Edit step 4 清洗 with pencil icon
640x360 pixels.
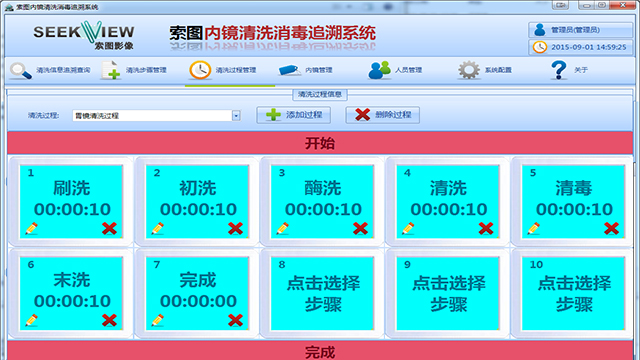pyautogui.click(x=408, y=228)
